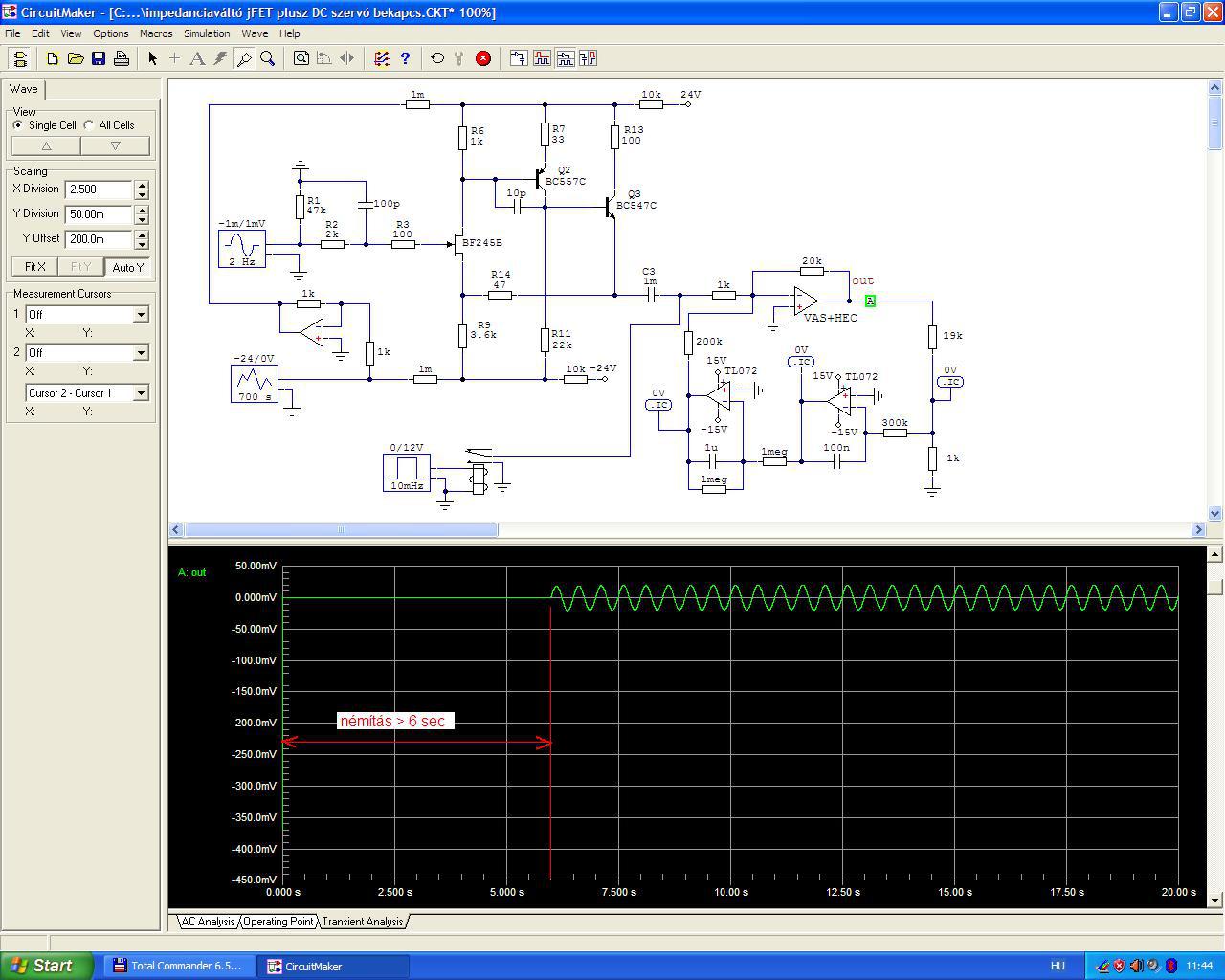This screenshot has height=980, width=1225.
Task: Click the Save floppy disk icon
Action: pyautogui.click(x=99, y=58)
